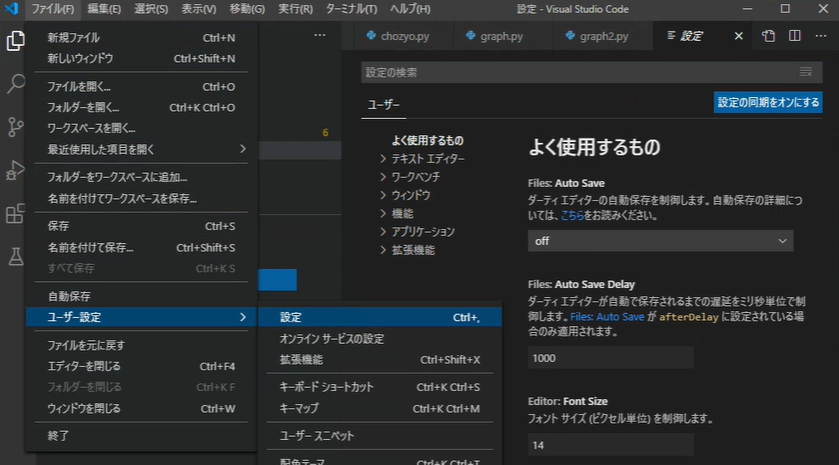Open sidebar More Actions ellipsis

tap(319, 35)
